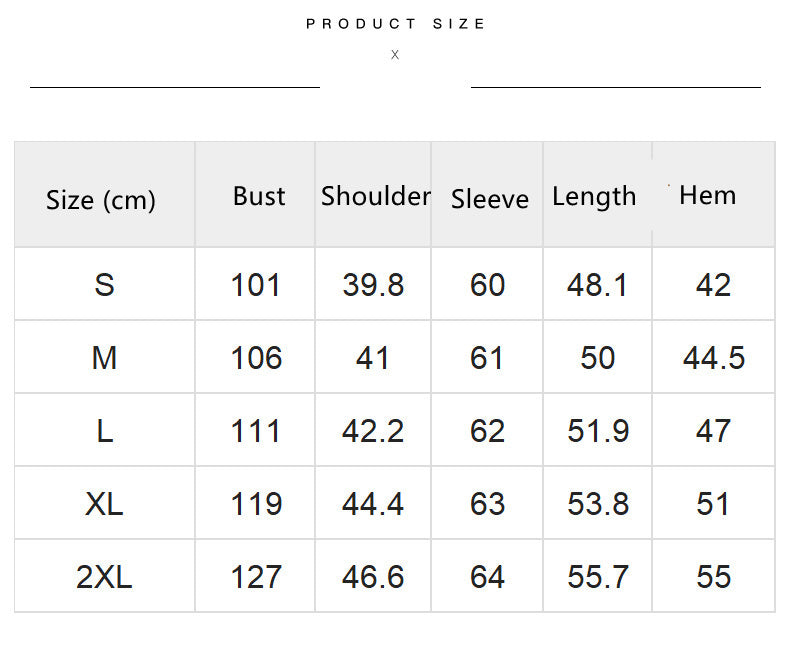This screenshot has height=666, width=790.
Task: Click the PRODUCT SIZE heading
Action: click(396, 24)
